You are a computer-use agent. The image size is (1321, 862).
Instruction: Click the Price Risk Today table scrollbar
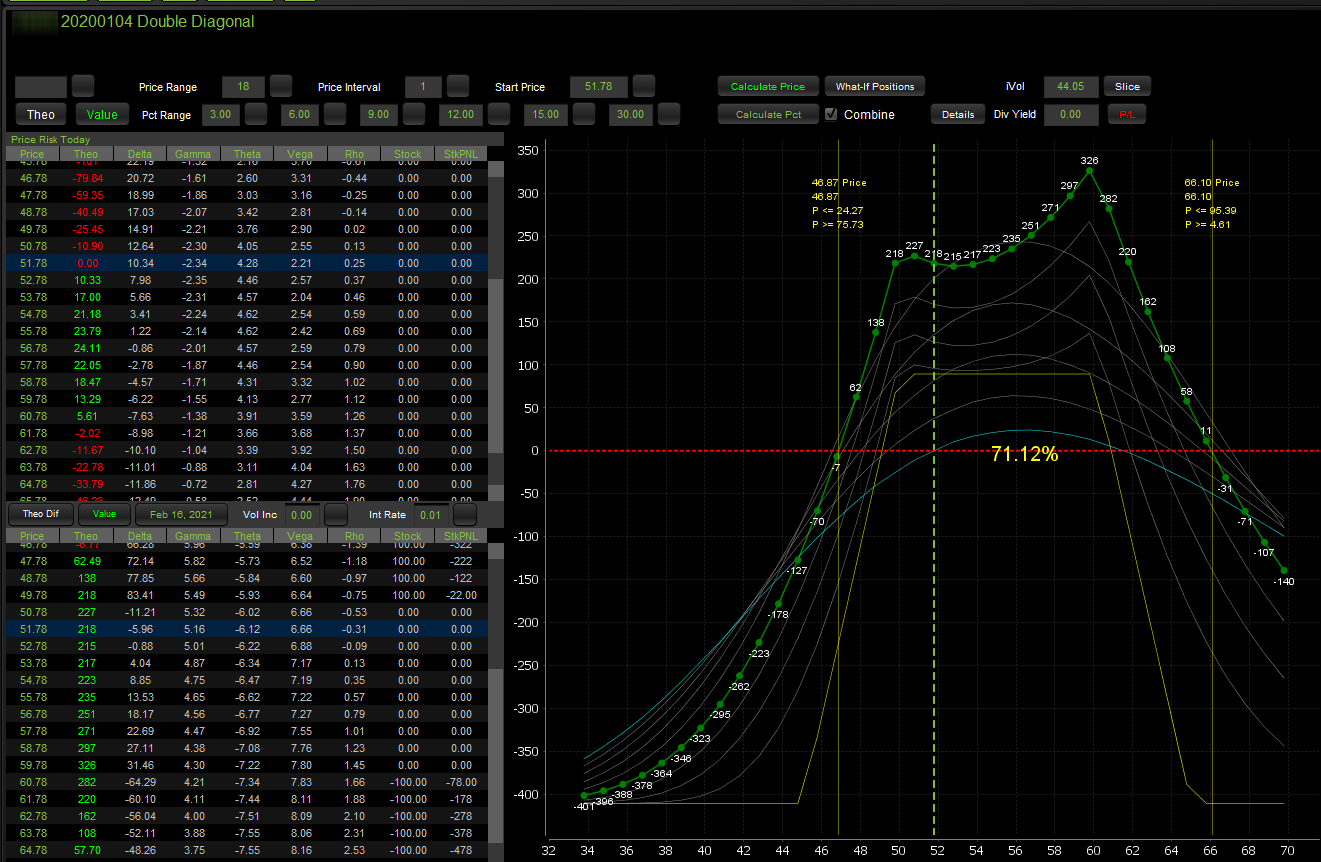point(495,330)
